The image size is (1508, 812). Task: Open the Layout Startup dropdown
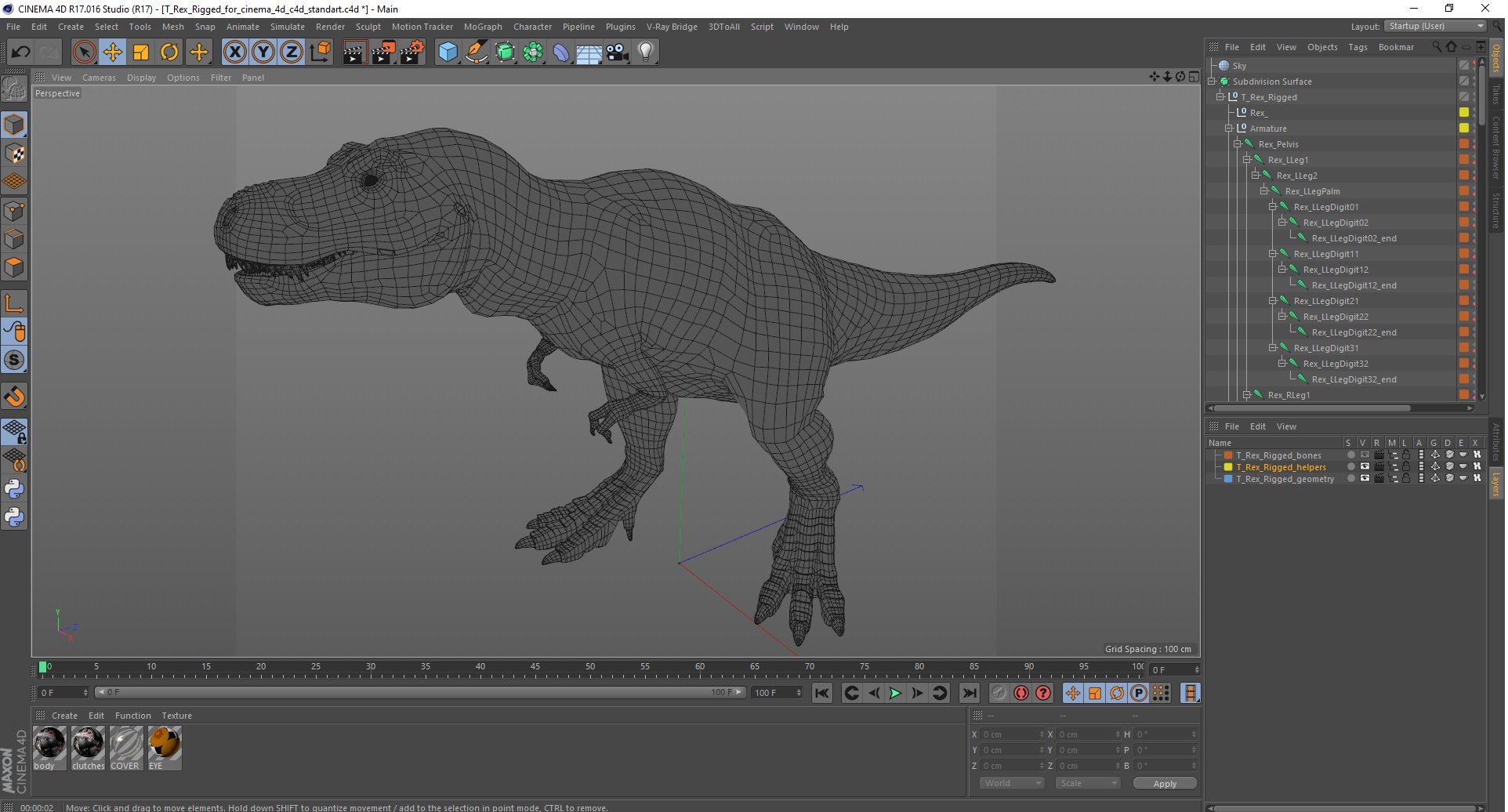(1436, 26)
